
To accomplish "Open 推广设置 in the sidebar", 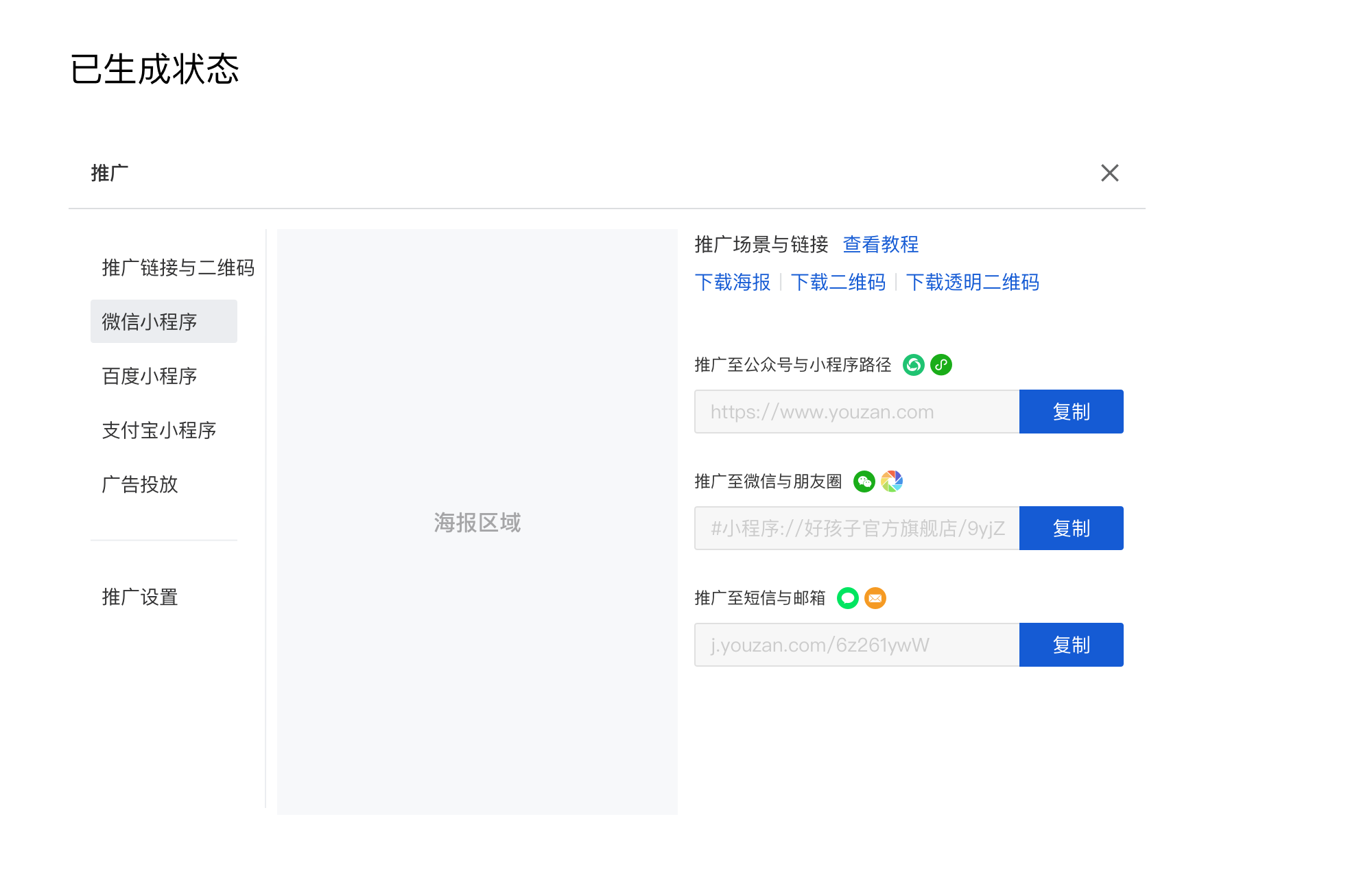I will coord(140,597).
